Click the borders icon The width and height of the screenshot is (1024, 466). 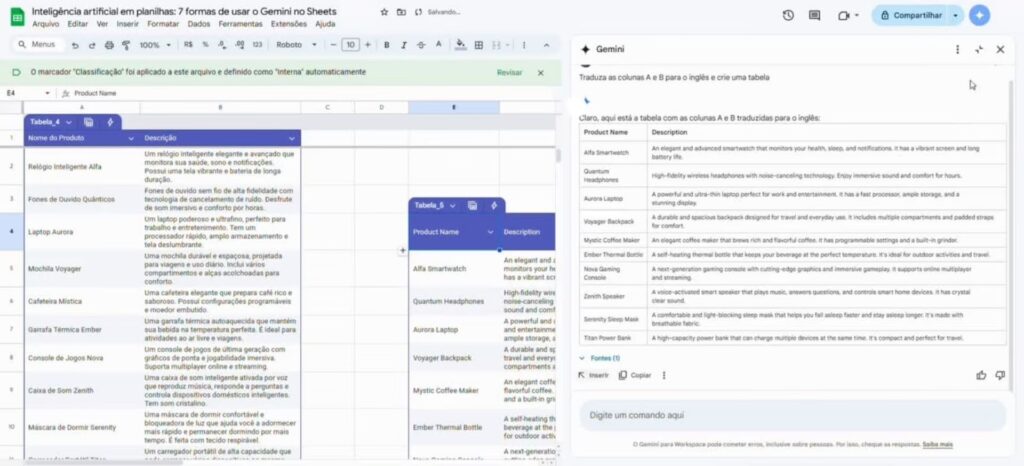(x=479, y=45)
